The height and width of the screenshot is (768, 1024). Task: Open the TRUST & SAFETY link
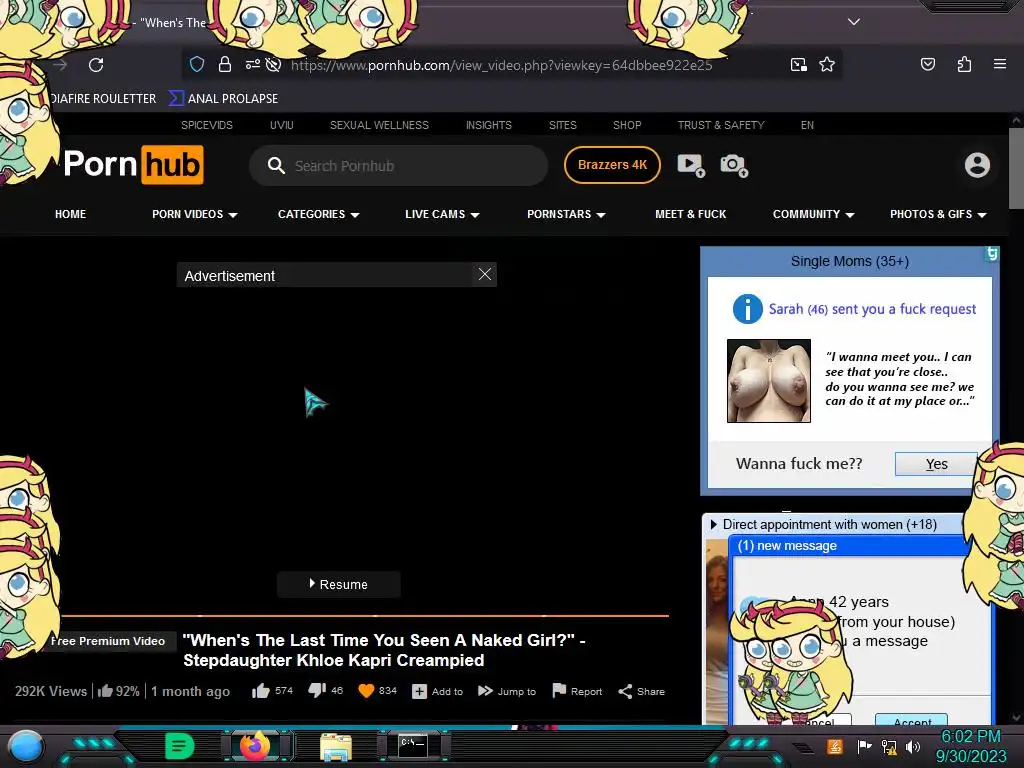click(720, 125)
